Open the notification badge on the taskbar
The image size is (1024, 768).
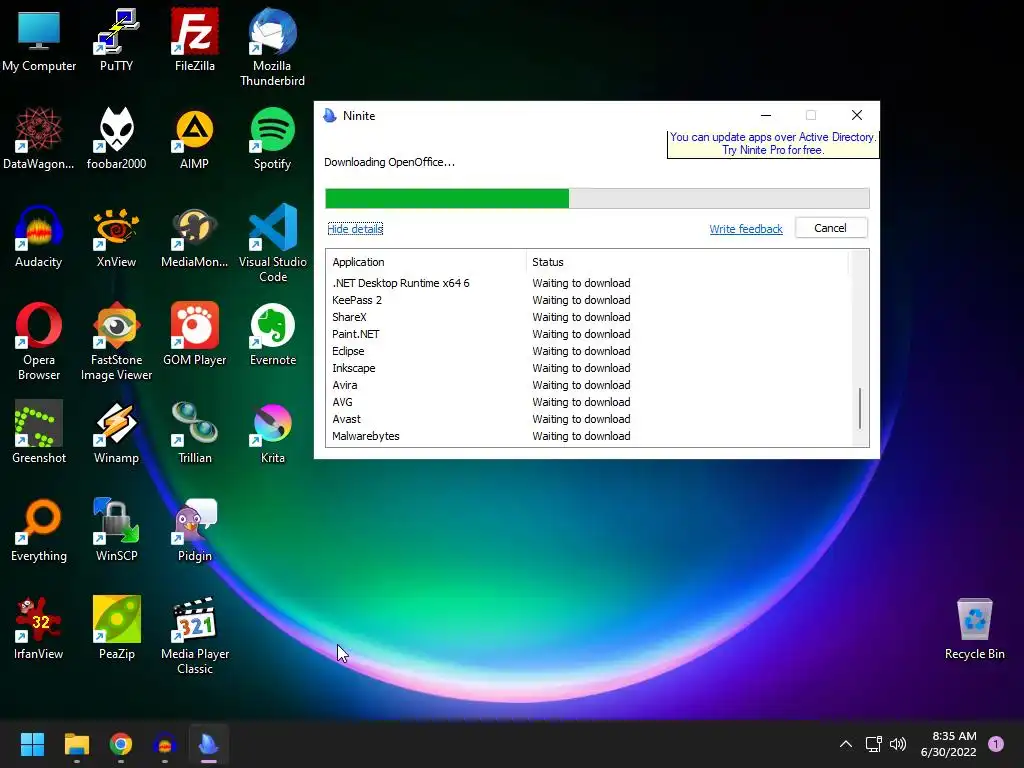click(996, 744)
